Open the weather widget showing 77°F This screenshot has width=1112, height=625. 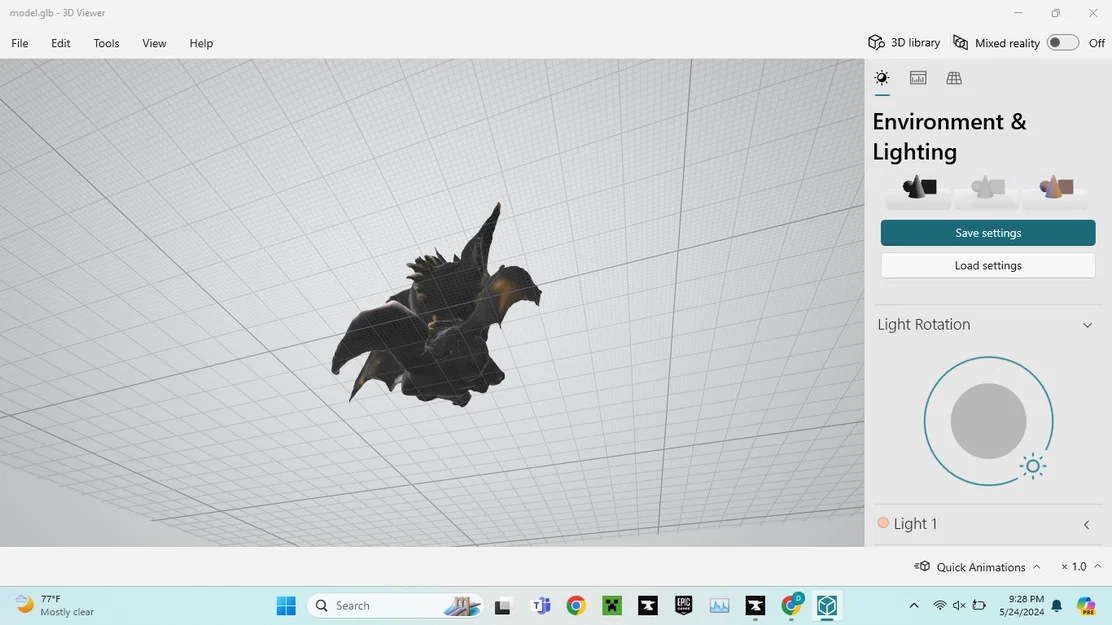coord(55,605)
